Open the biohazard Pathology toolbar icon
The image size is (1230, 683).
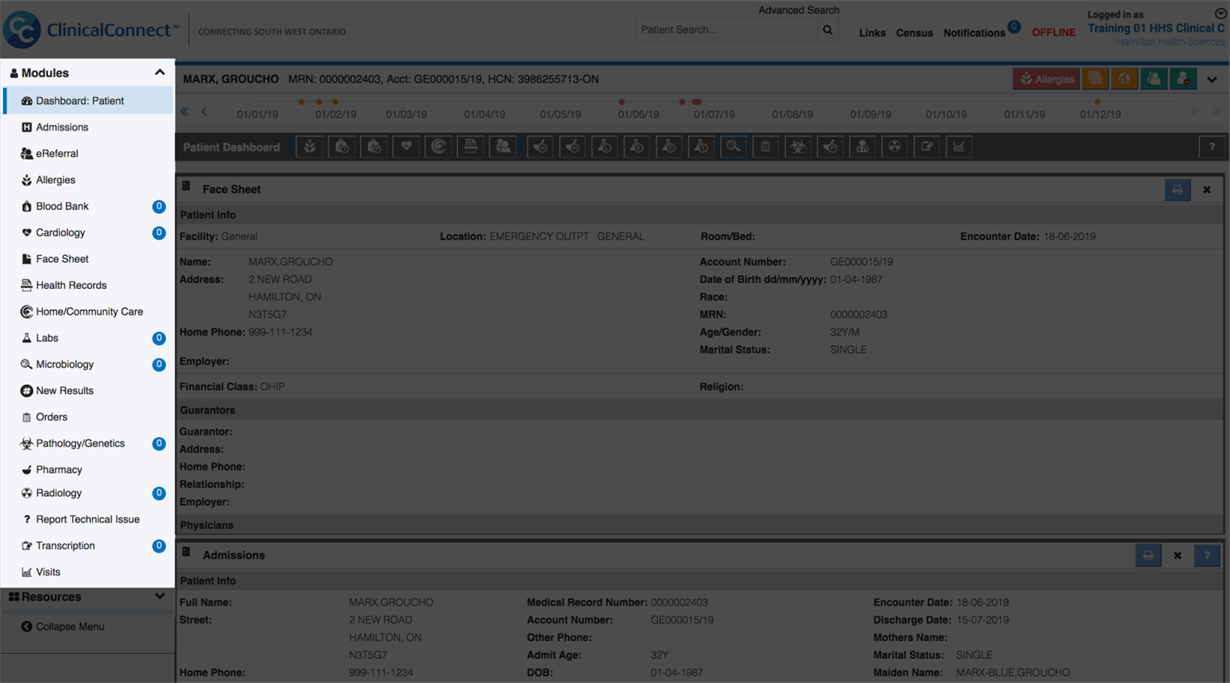coord(797,147)
